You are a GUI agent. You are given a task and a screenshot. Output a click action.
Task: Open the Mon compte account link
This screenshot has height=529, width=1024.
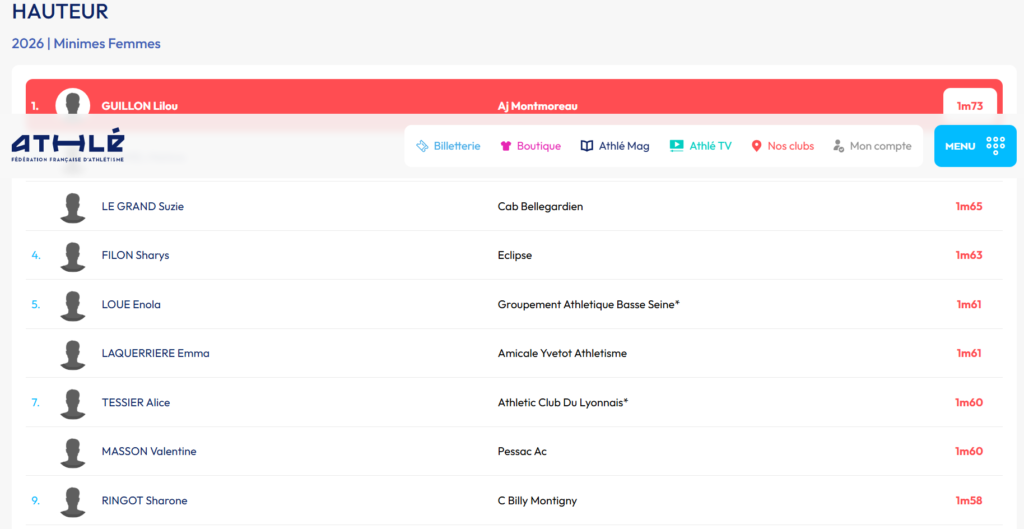pyautogui.click(x=880, y=146)
